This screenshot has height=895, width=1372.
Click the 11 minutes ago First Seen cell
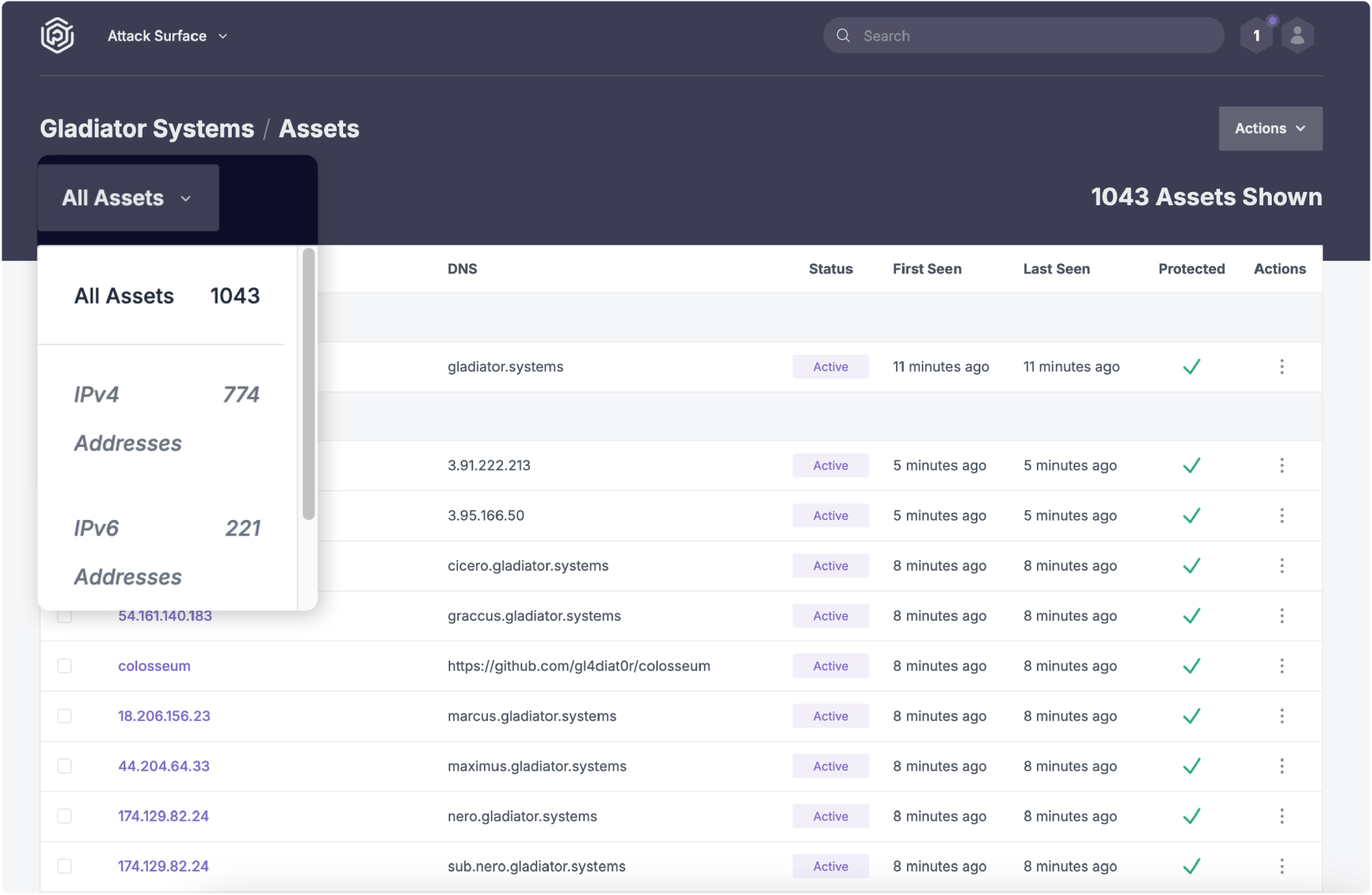coord(941,366)
